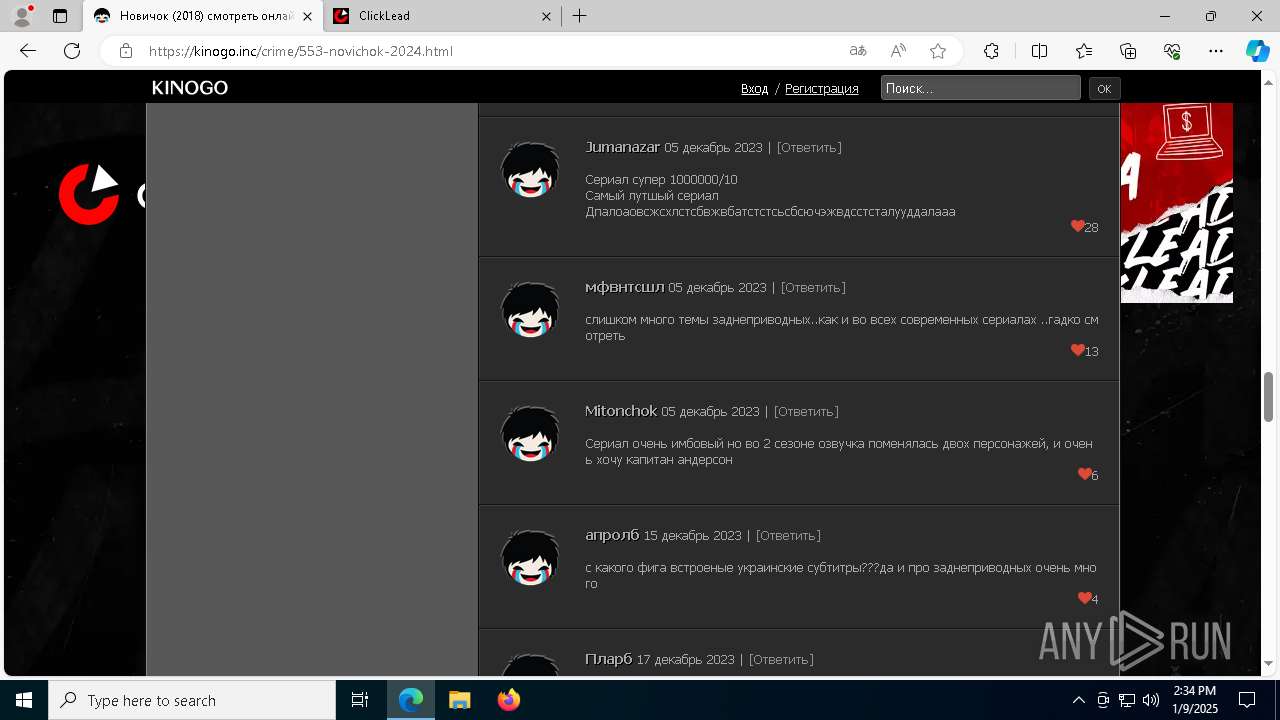Click Mitonchok's avatar image
Screen dimensions: 1280x720
(x=530, y=433)
